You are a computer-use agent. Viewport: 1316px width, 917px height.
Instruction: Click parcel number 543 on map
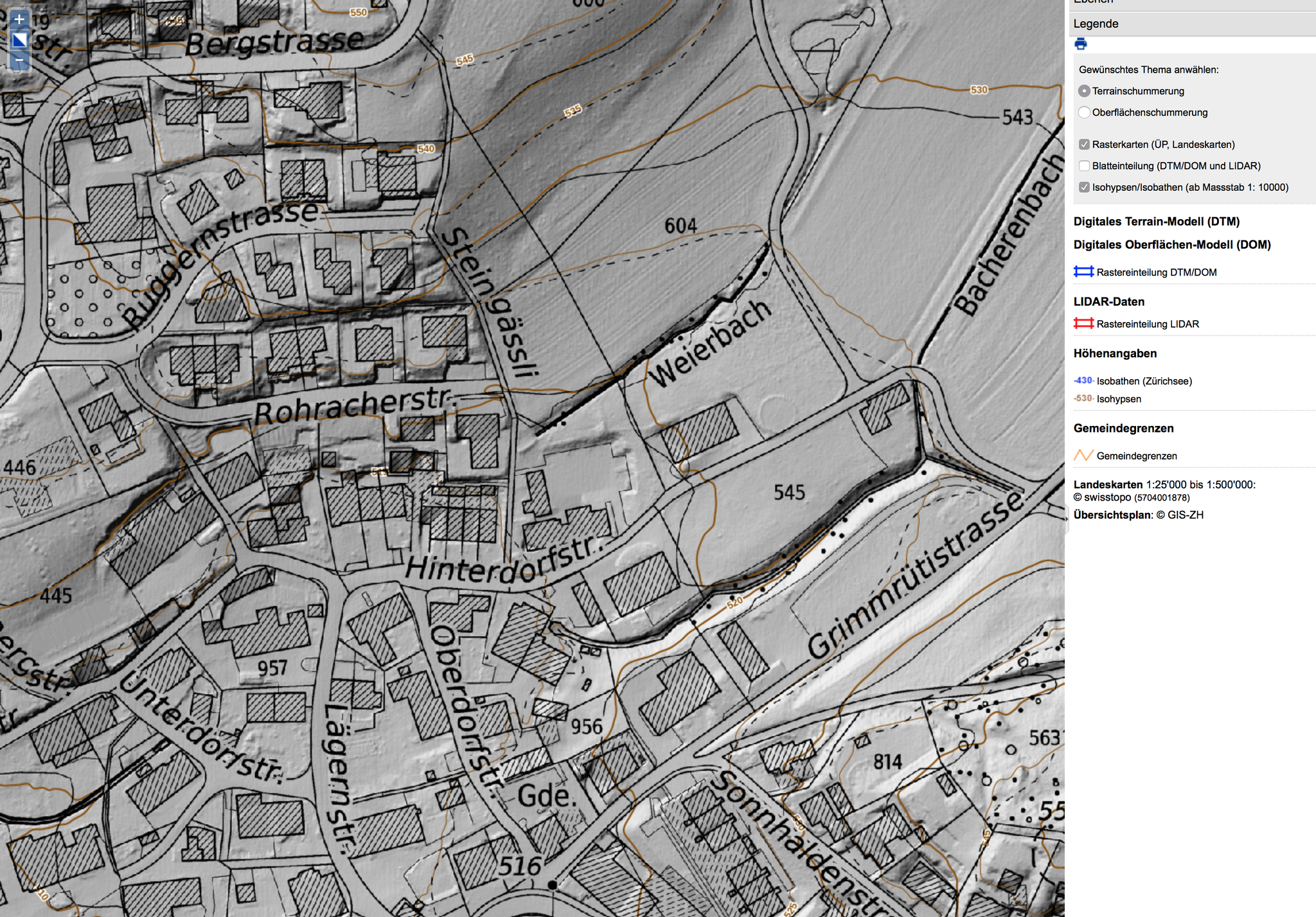point(1018,118)
